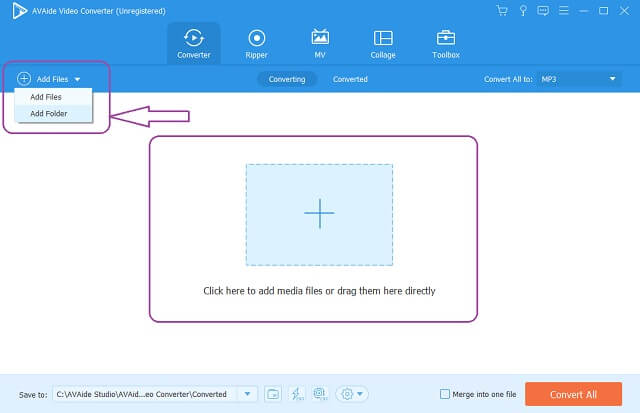Open the feedback chat icon
This screenshot has height=413, width=640.
point(543,11)
